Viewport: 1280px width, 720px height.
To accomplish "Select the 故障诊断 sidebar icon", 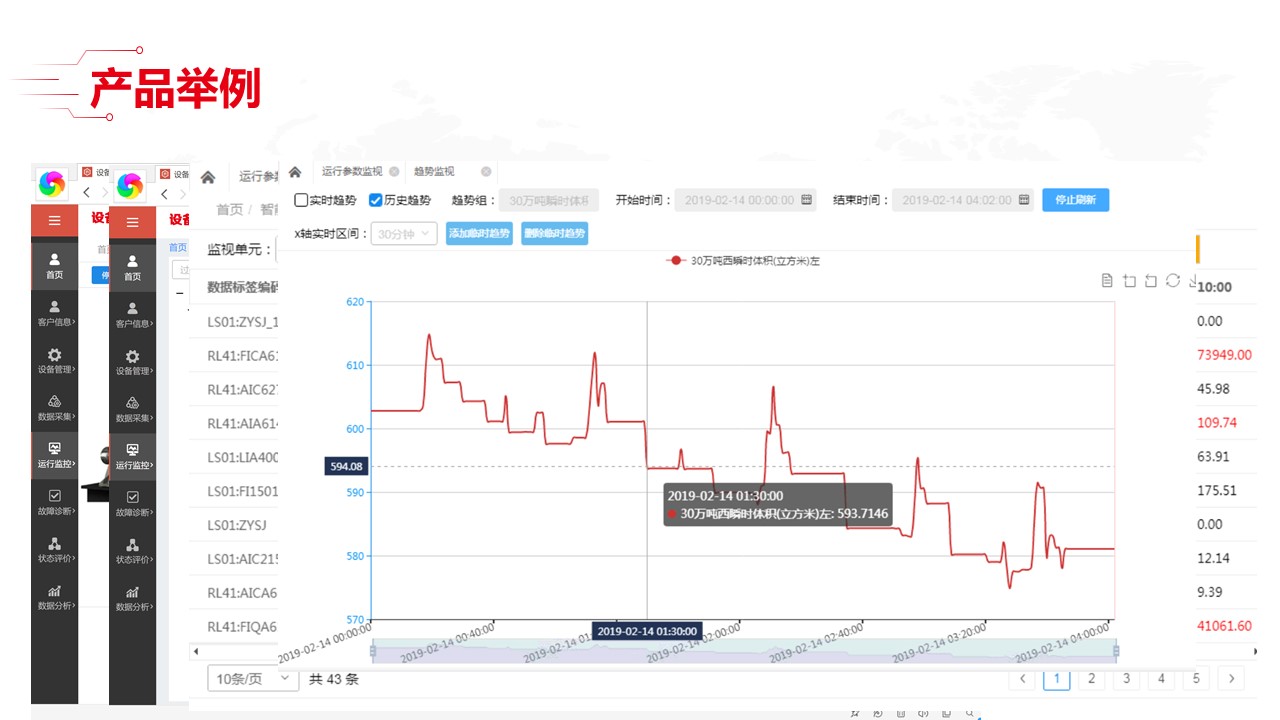I will (132, 502).
